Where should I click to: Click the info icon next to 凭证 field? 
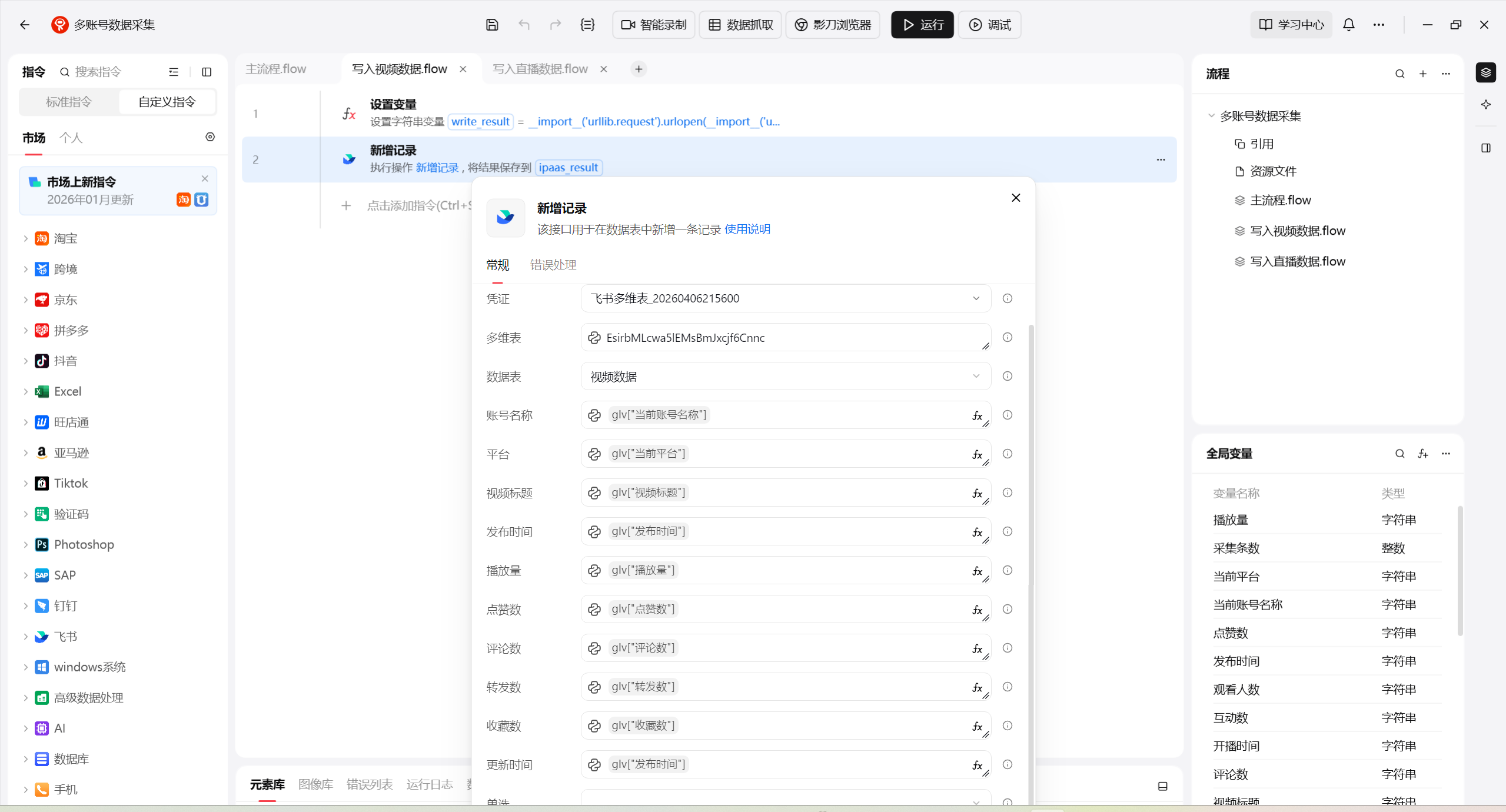click(x=1008, y=298)
